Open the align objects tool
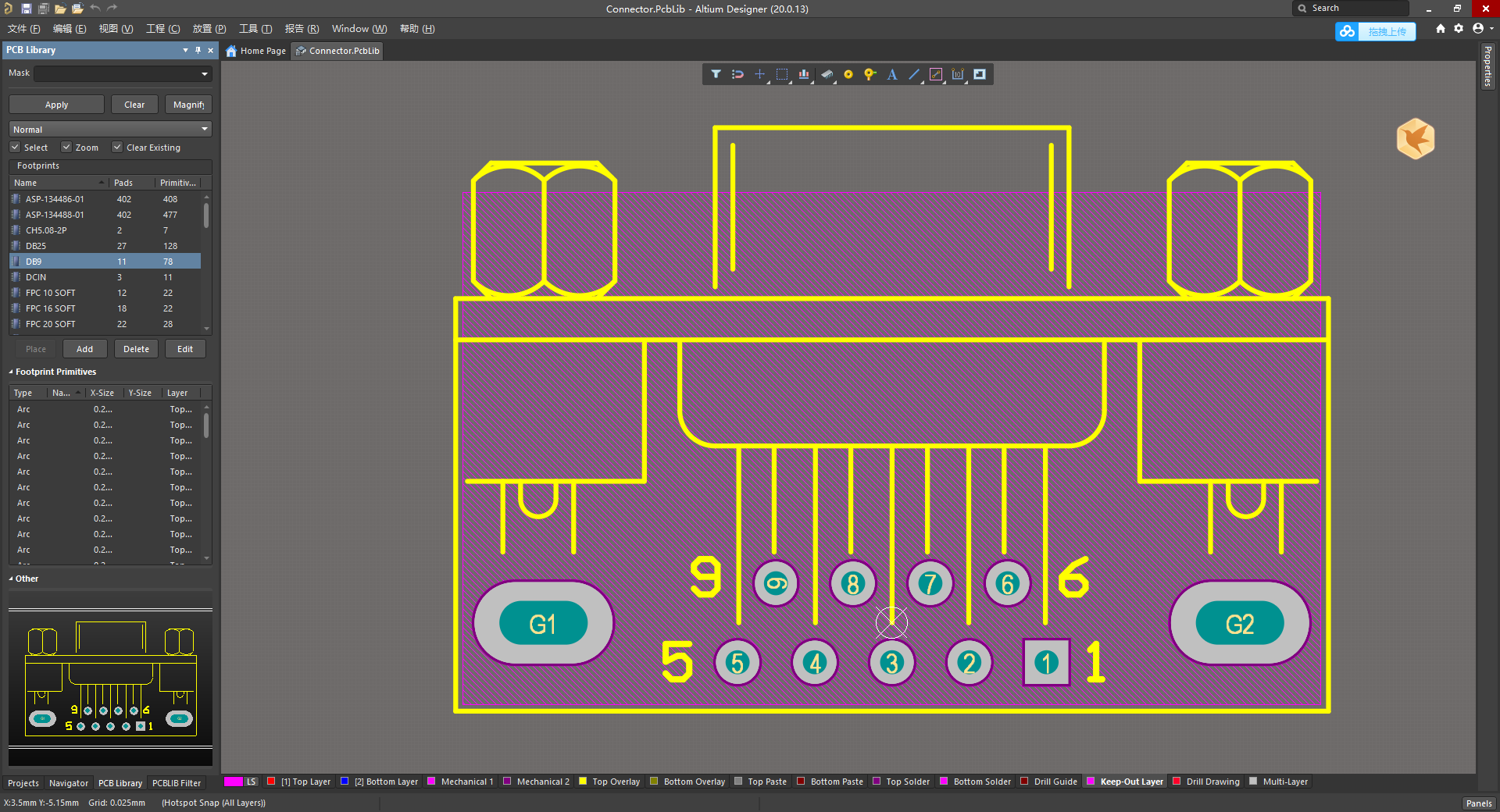 [x=804, y=74]
